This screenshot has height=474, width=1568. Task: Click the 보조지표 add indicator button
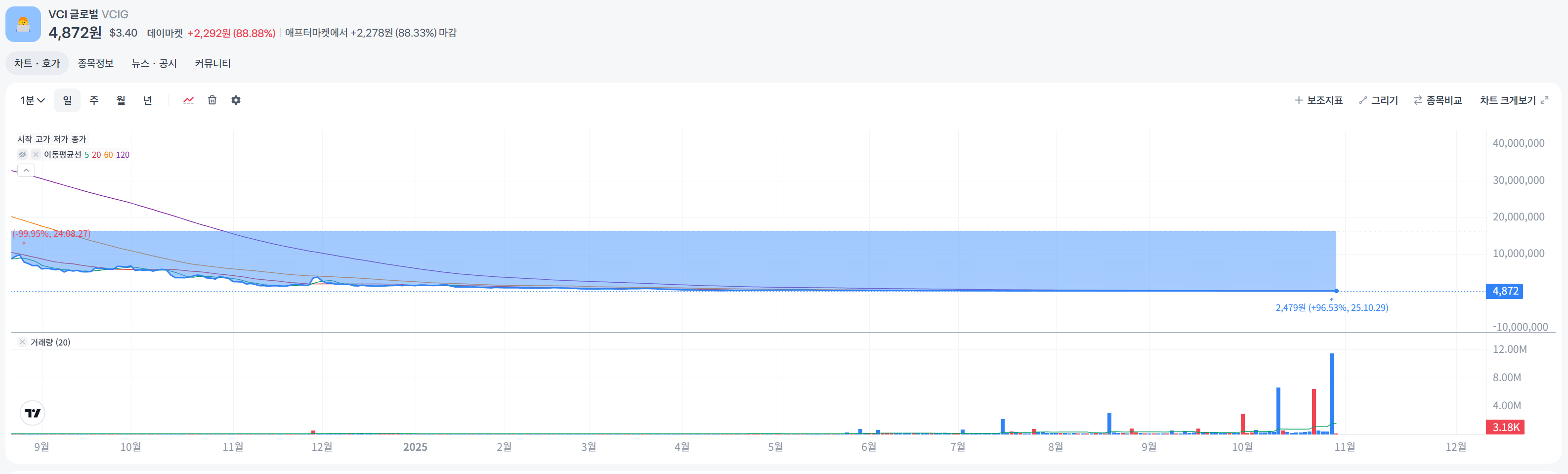[x=1318, y=100]
